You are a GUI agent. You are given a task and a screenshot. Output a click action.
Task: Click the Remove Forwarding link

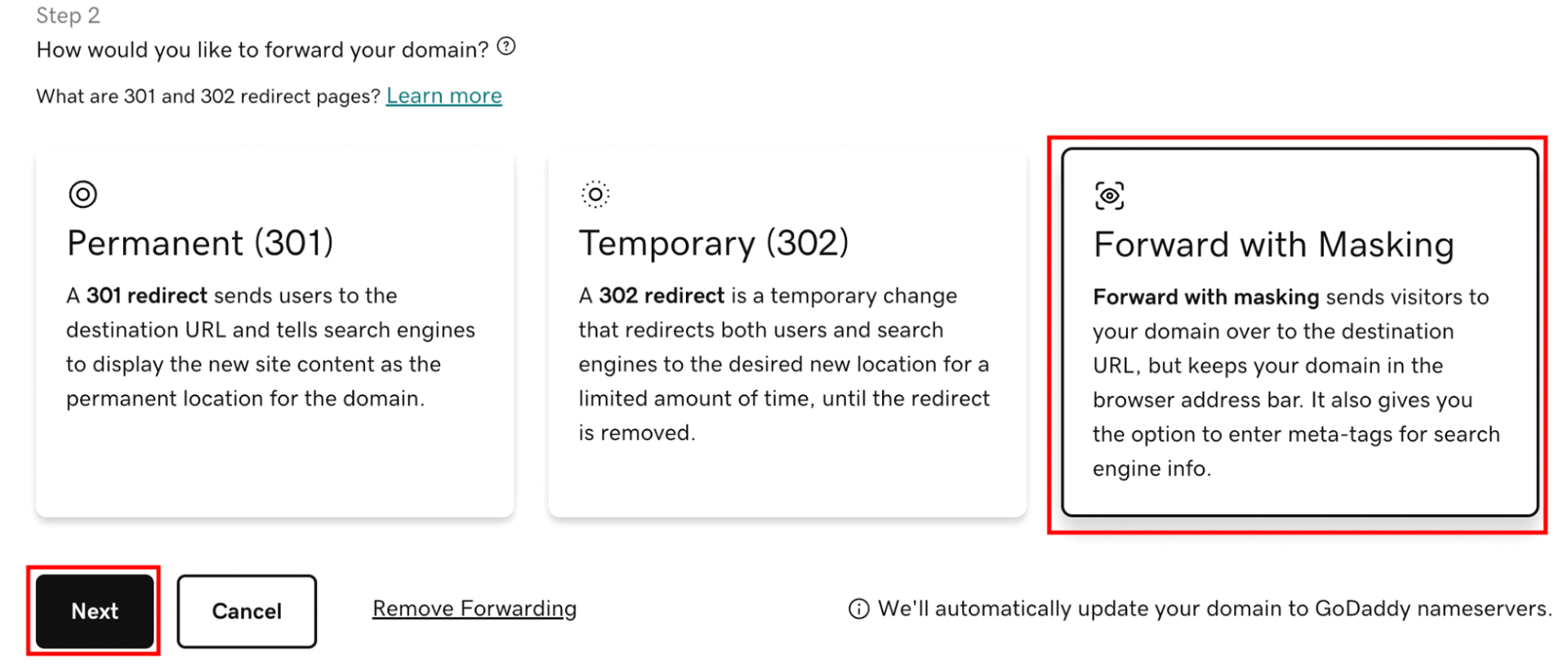(474, 609)
